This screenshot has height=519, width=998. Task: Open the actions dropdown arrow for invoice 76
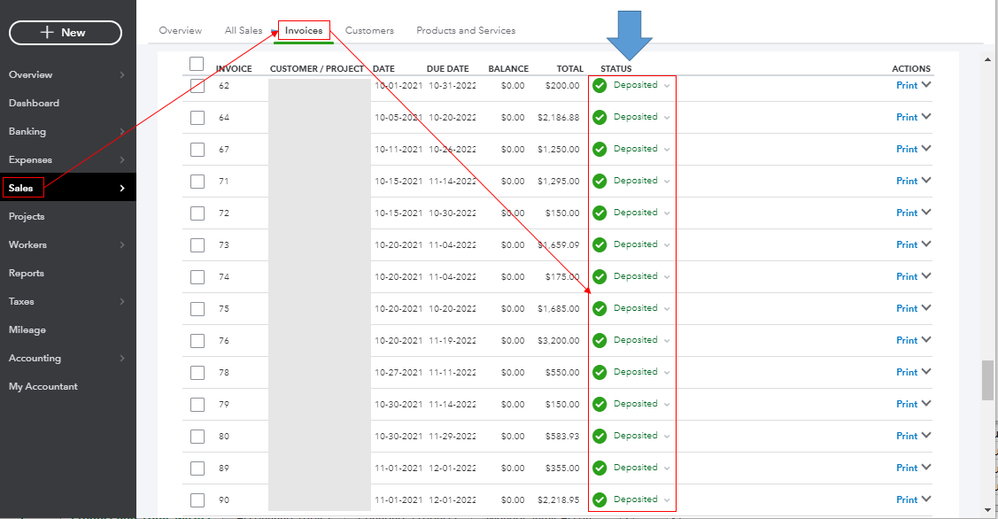click(926, 339)
